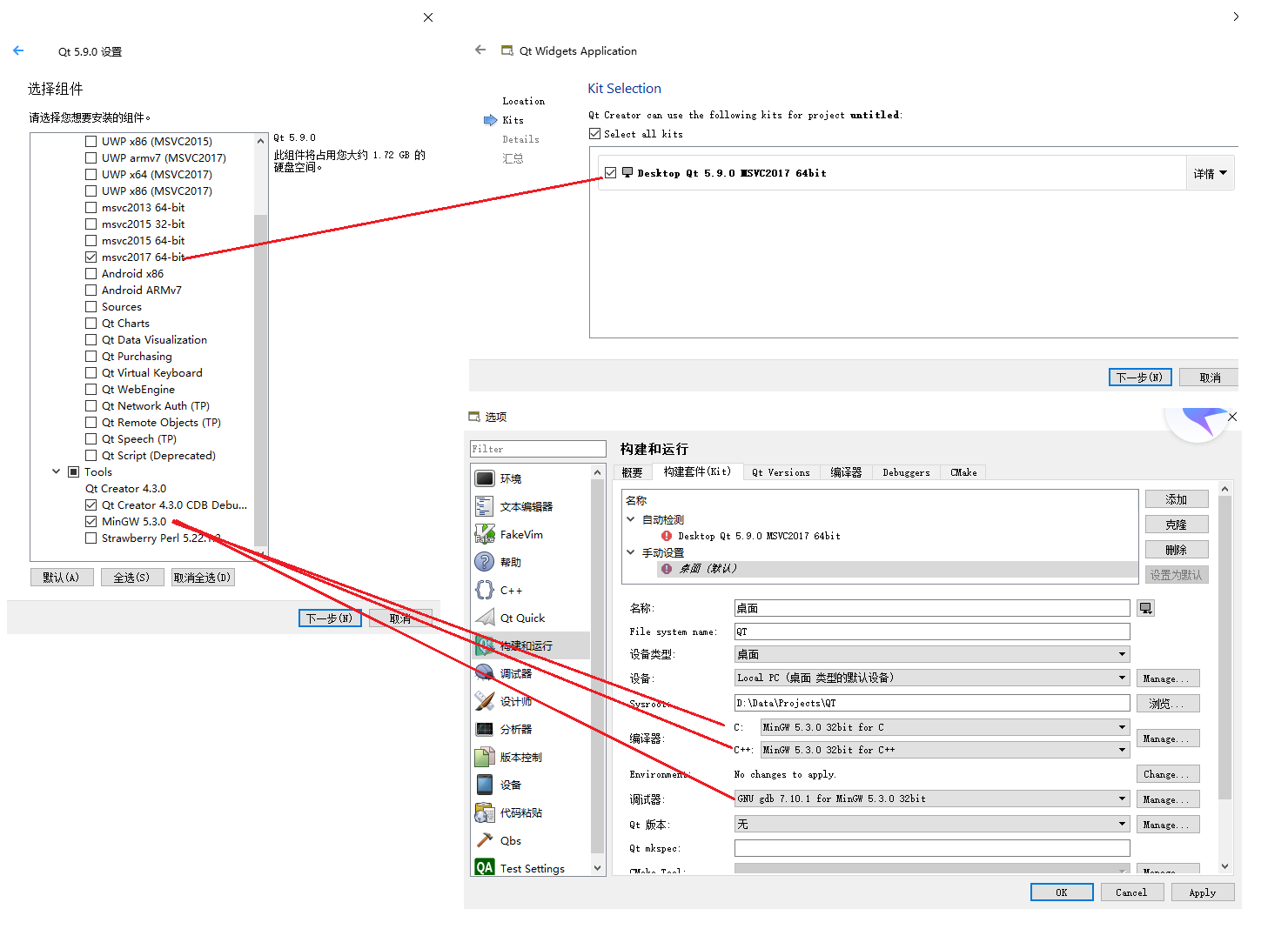The width and height of the screenshot is (1288, 929).
Task: Select the 设计师 (Designer) options icon
Action: click(x=485, y=700)
